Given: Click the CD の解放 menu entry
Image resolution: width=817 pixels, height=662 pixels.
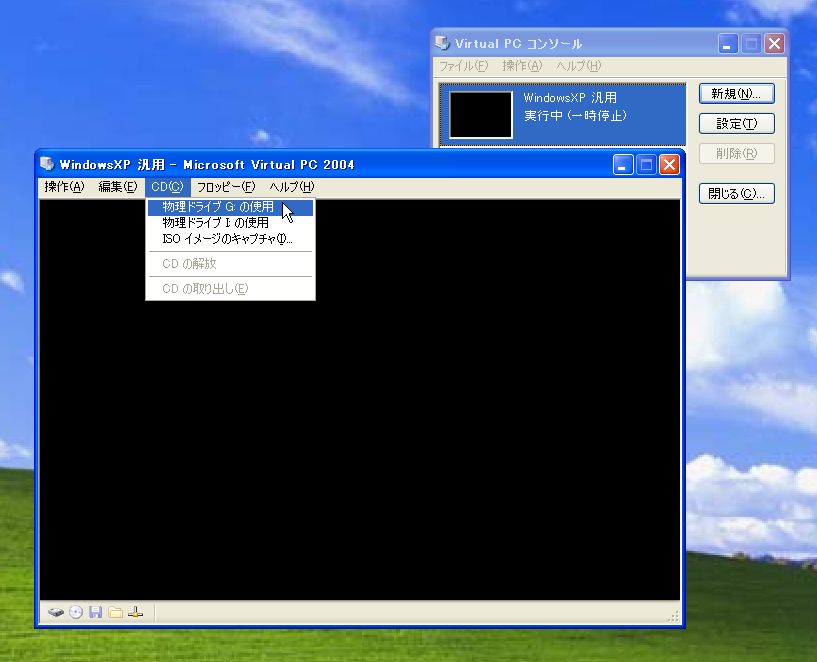Looking at the screenshot, I should [230, 264].
